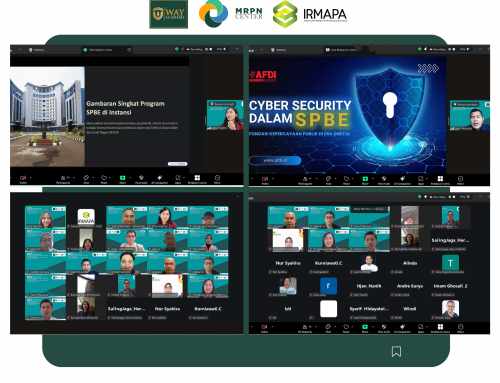Open React in the top-right Zoom window

[x=346, y=180]
